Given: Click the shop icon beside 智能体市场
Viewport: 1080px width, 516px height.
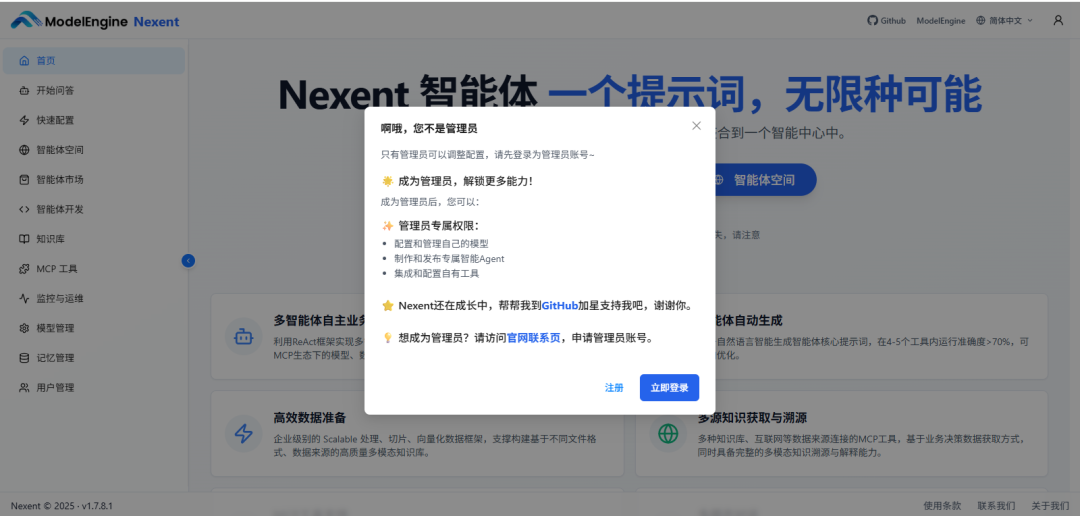Looking at the screenshot, I should pyautogui.click(x=24, y=179).
